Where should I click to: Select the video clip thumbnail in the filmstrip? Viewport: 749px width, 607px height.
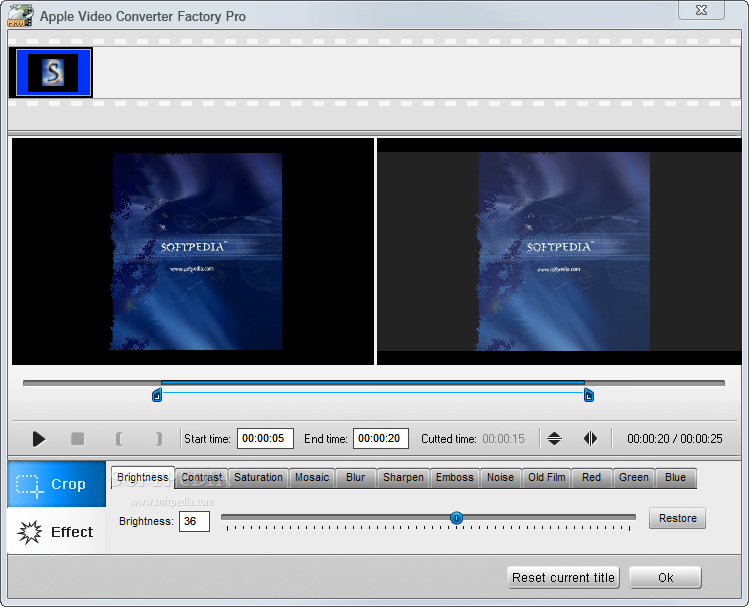(53, 73)
